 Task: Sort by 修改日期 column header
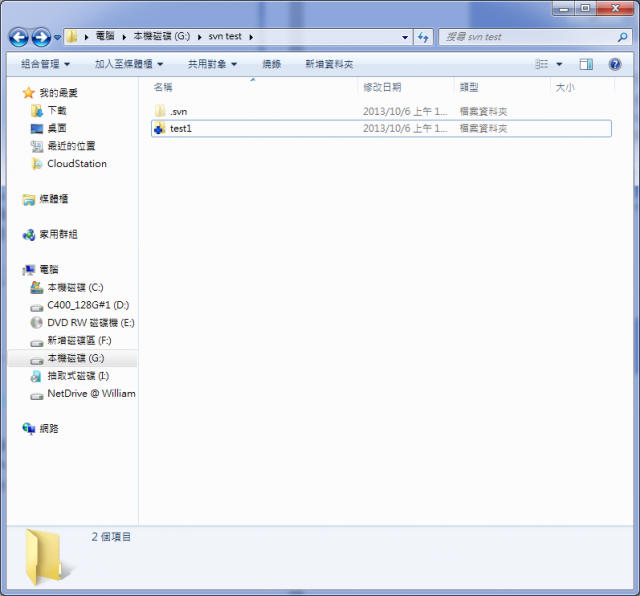pos(382,87)
